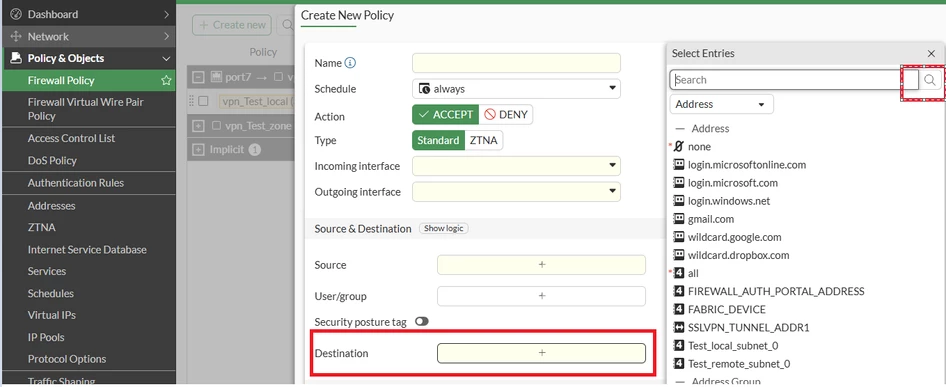Click login.microsoftonline.com FQDN icon
Viewport: 946px width, 387px height.
[679, 165]
